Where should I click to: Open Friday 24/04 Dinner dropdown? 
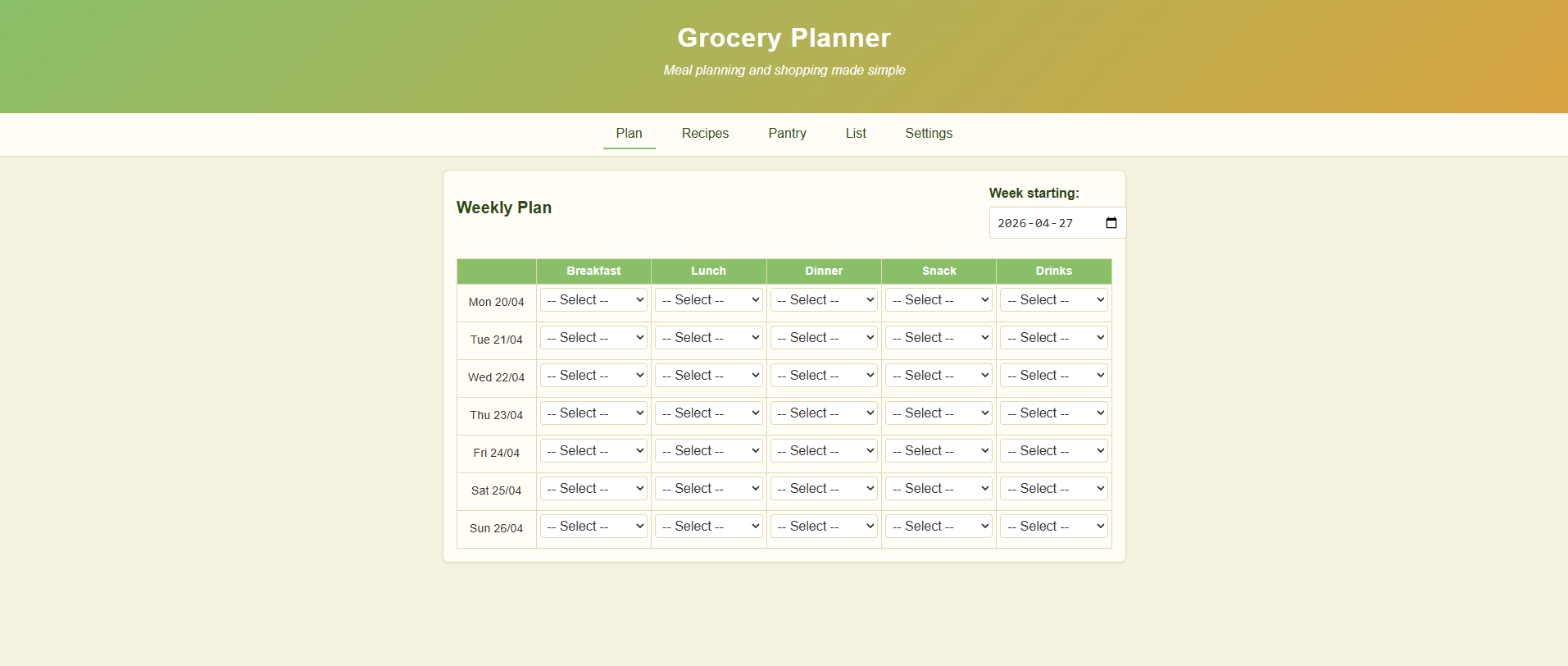coord(824,451)
